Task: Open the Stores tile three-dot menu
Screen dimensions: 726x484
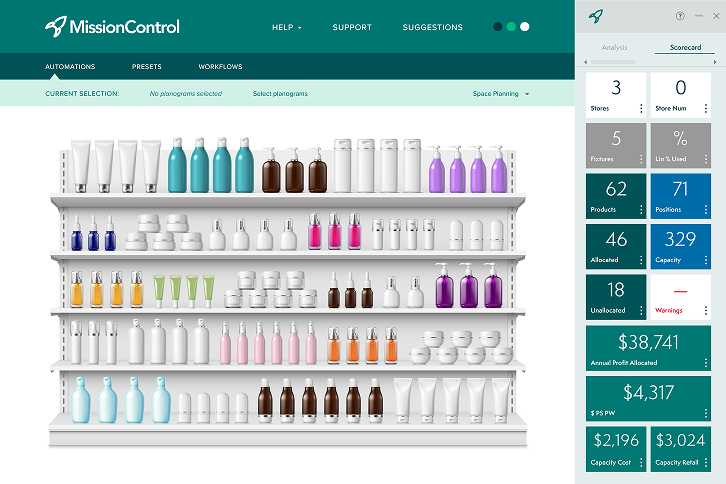Action: pos(641,108)
